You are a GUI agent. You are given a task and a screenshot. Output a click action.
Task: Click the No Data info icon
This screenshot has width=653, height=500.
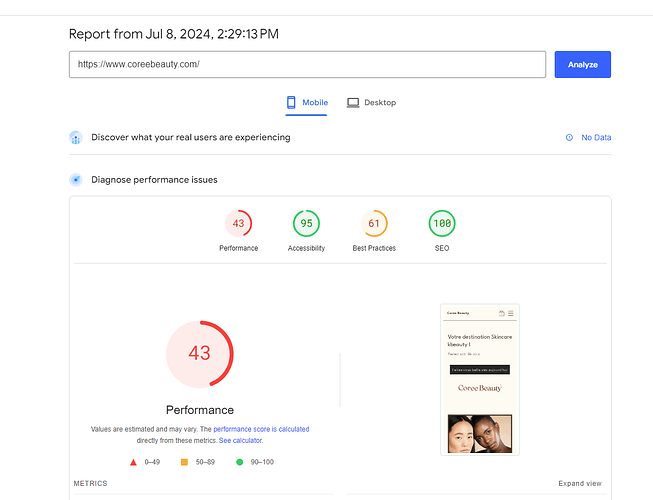click(x=570, y=138)
